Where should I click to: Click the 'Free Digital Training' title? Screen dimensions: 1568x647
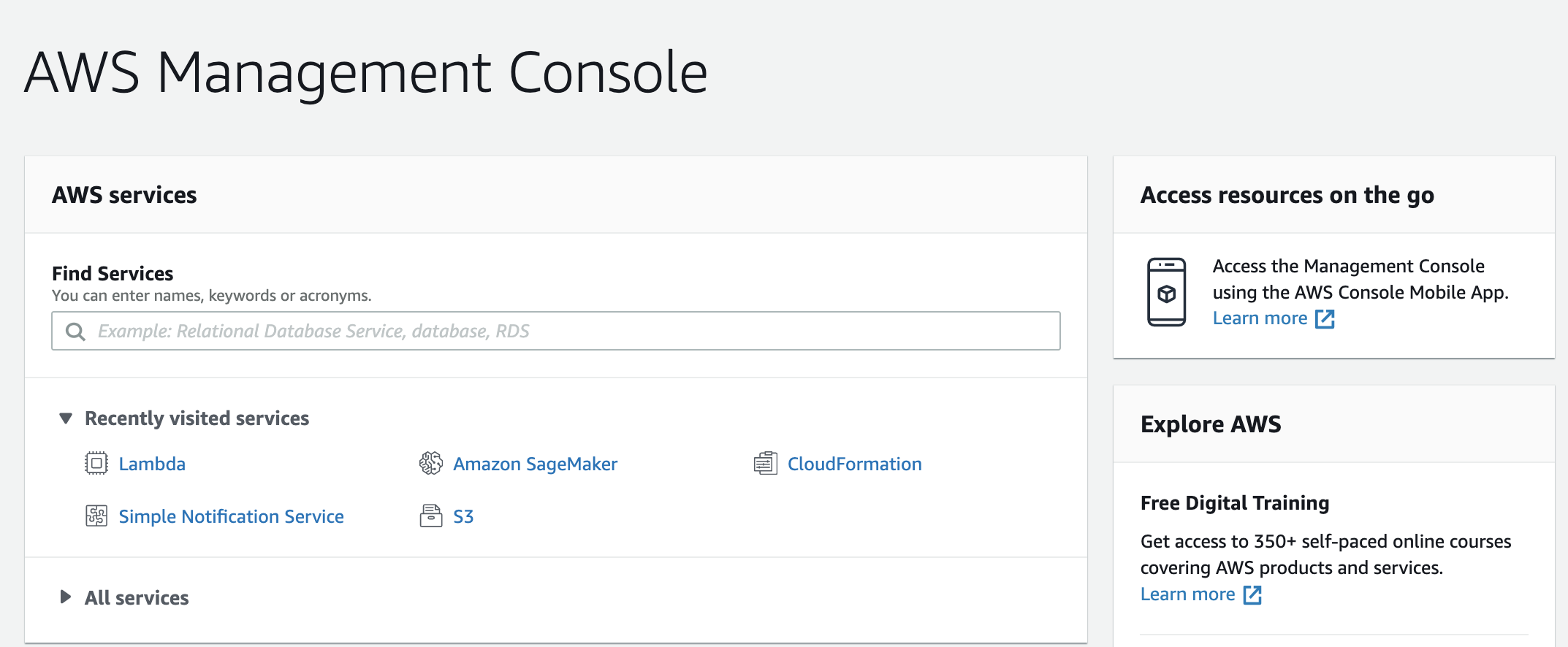pyautogui.click(x=1235, y=503)
